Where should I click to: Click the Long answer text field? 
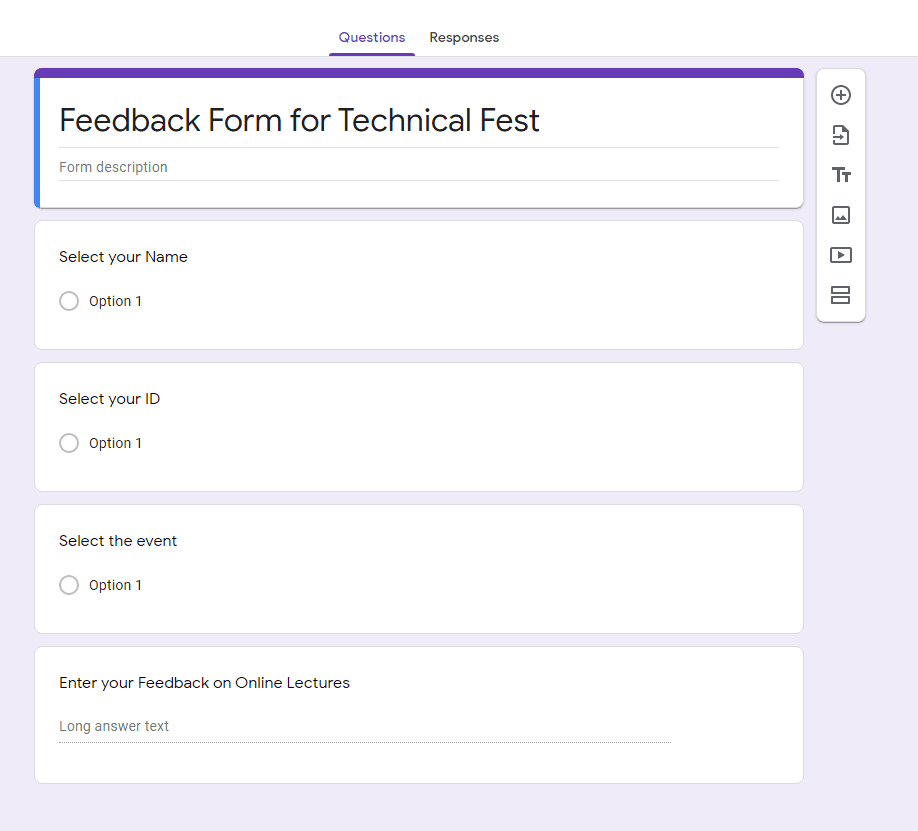[365, 727]
